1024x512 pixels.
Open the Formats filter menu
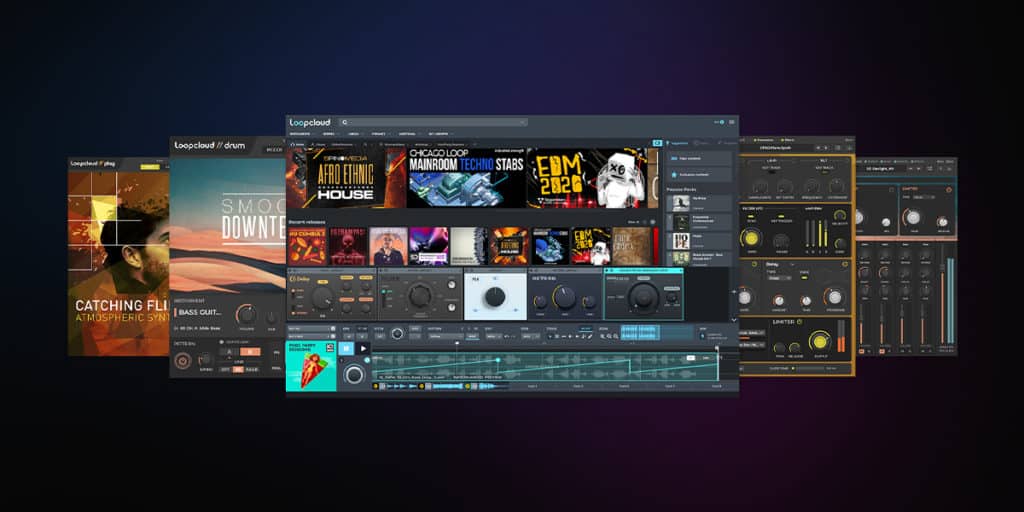[x=380, y=133]
